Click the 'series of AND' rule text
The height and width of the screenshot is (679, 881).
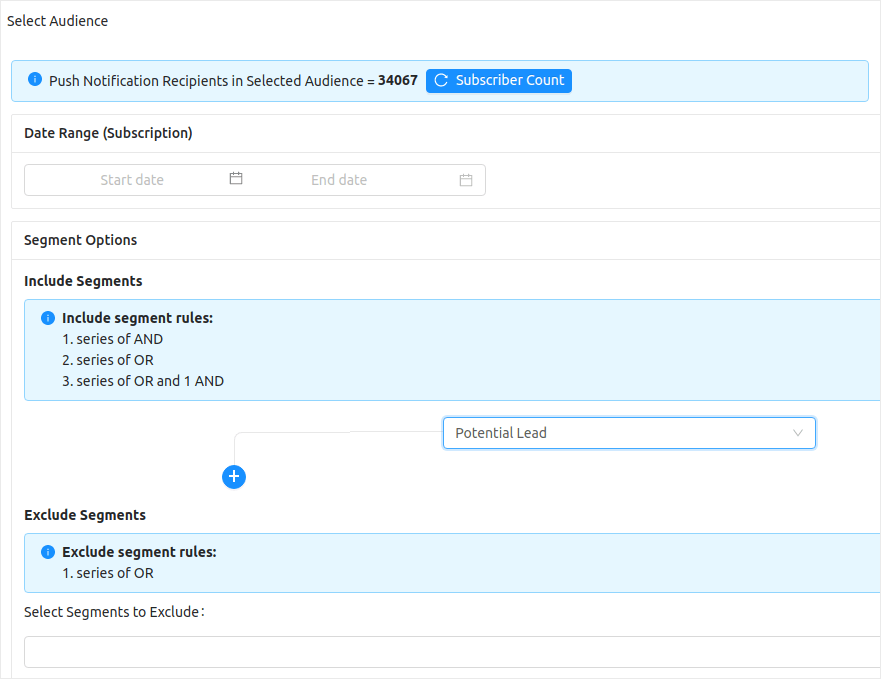tap(120, 339)
